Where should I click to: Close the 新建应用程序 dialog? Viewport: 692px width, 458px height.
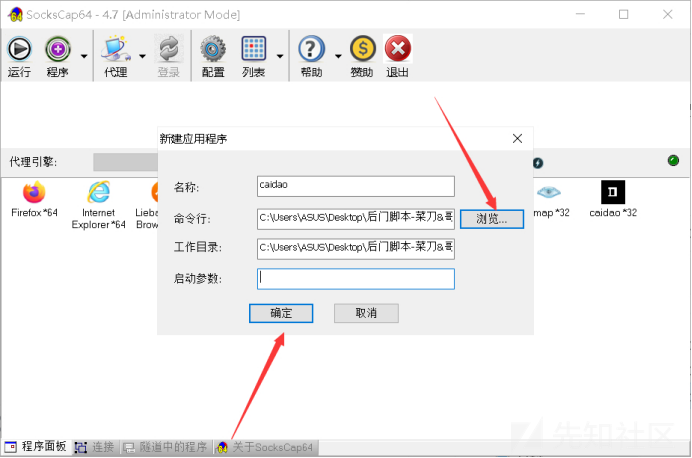(517, 139)
